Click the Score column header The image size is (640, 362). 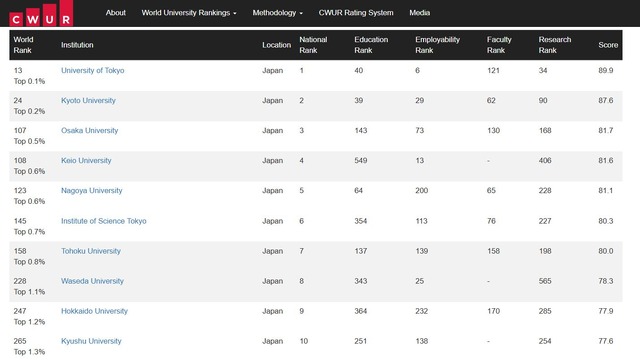[608, 45]
